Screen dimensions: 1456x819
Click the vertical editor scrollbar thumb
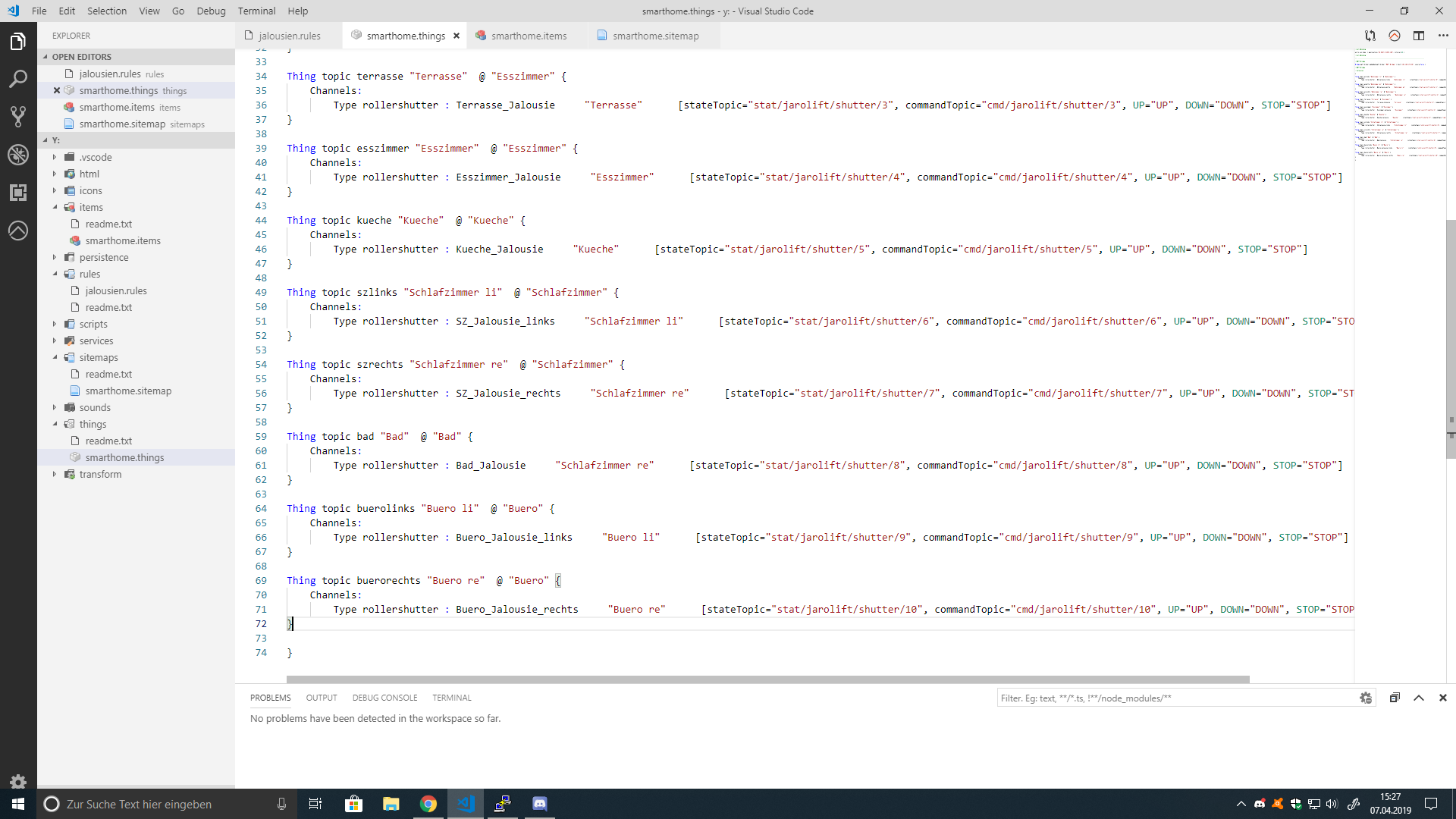pyautogui.click(x=1451, y=337)
